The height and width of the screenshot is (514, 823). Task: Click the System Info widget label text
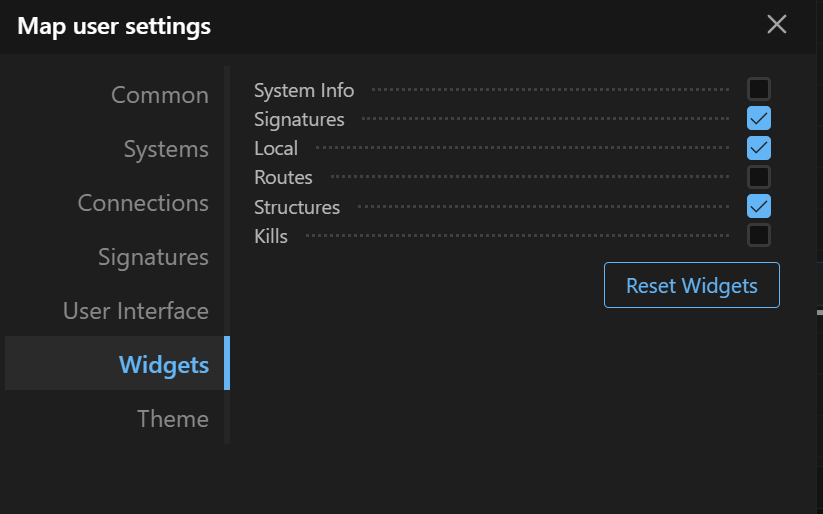click(304, 90)
